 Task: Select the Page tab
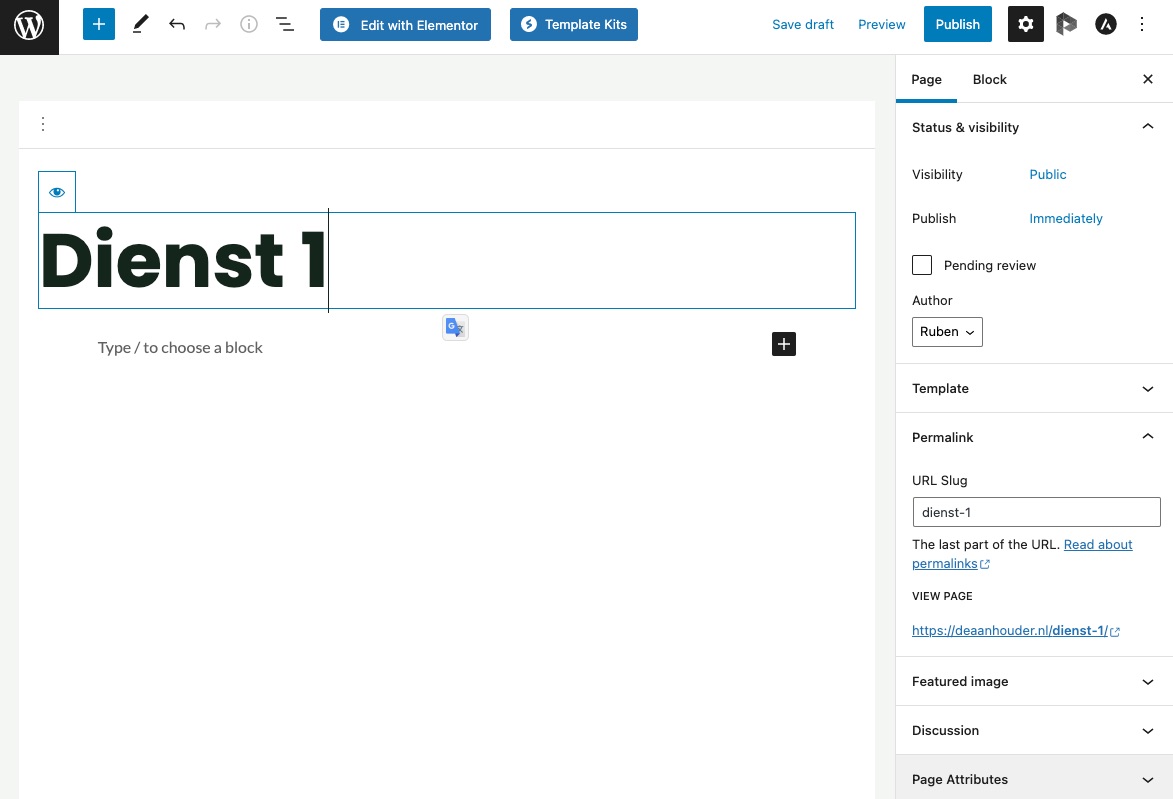click(926, 79)
